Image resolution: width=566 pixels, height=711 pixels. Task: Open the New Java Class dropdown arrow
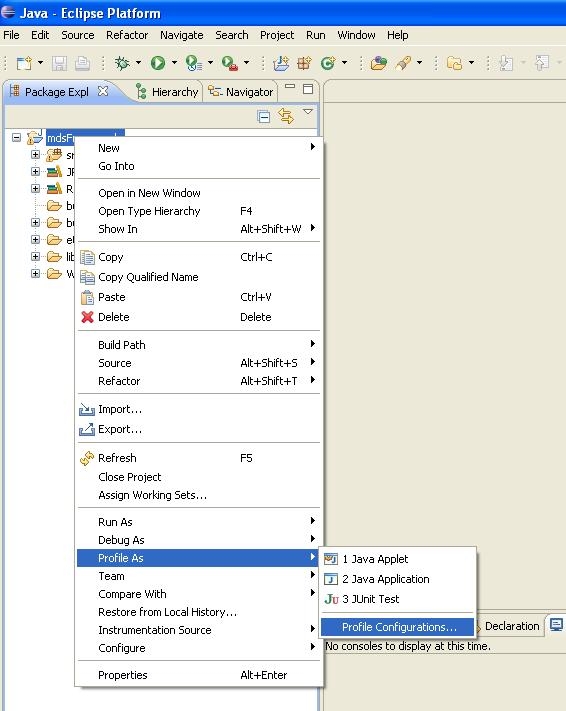point(344,63)
